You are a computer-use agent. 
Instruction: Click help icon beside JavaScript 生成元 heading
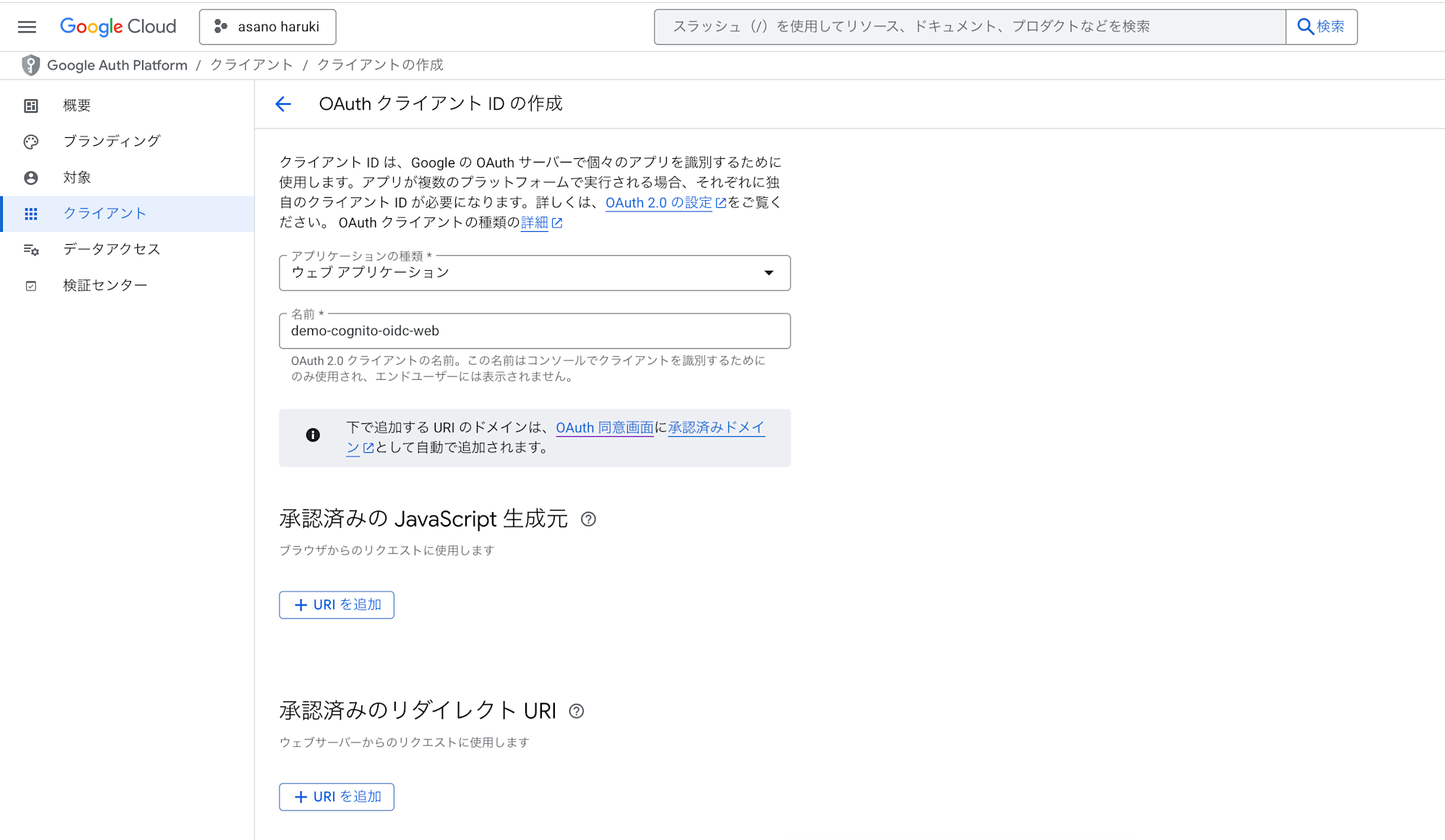pyautogui.click(x=589, y=519)
